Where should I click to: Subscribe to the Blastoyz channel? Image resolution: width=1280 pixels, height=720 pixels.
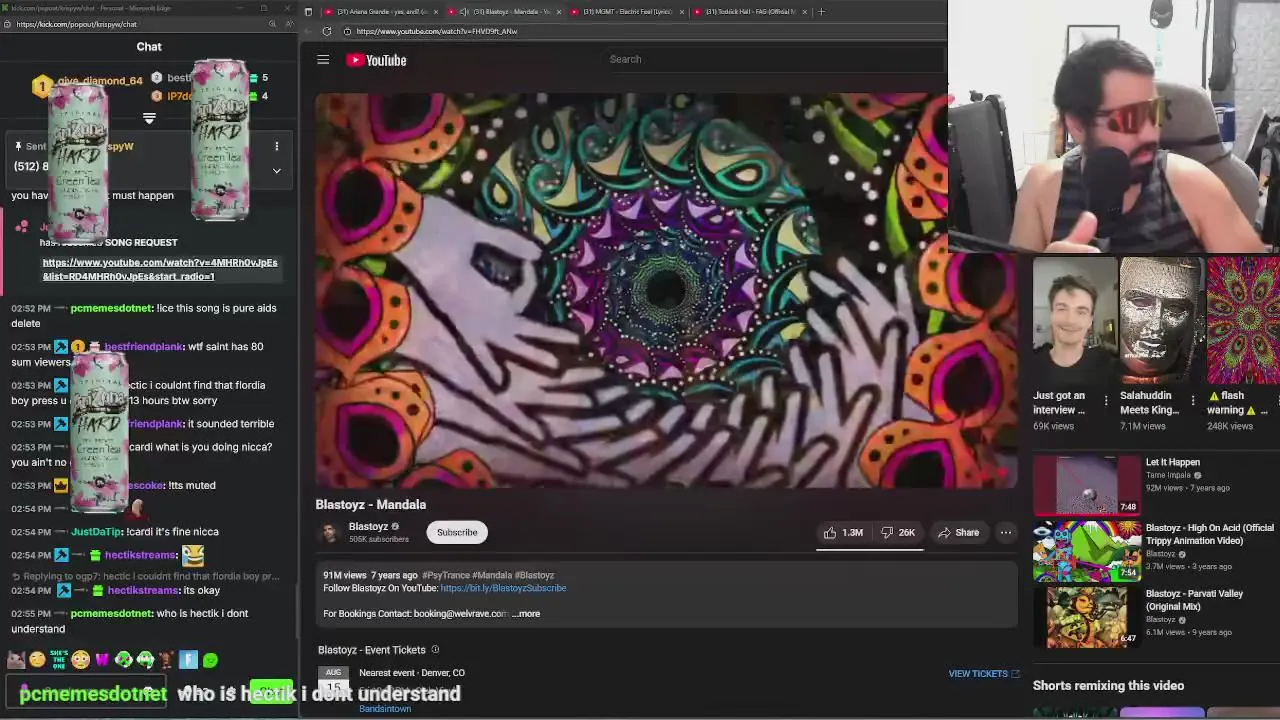click(x=457, y=533)
